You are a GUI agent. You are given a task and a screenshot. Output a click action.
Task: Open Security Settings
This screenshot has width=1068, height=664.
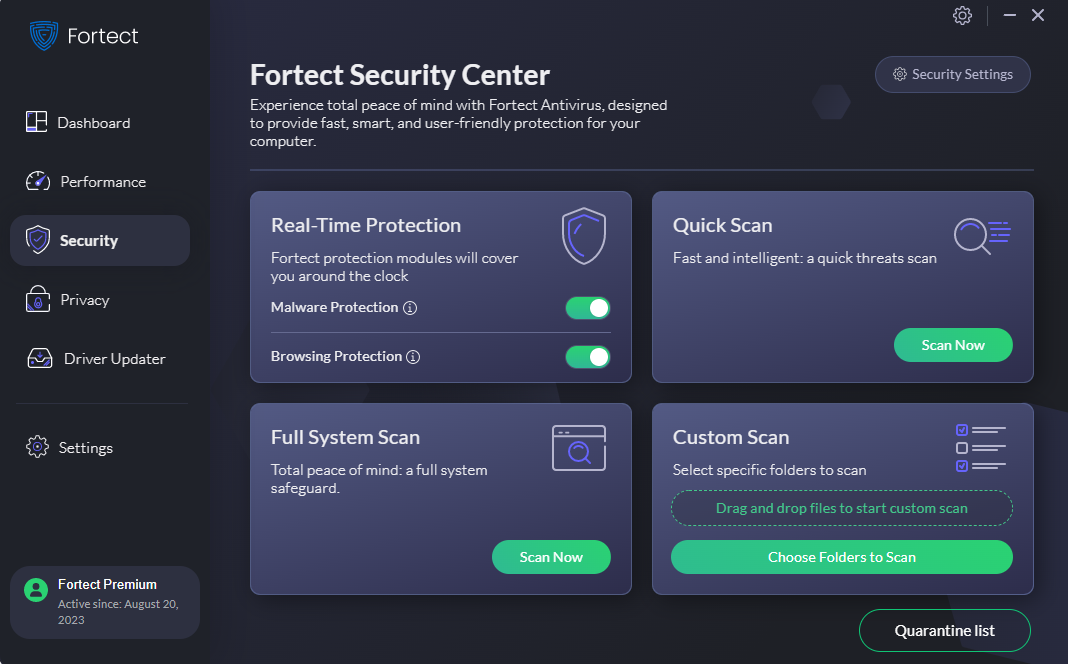(x=952, y=74)
